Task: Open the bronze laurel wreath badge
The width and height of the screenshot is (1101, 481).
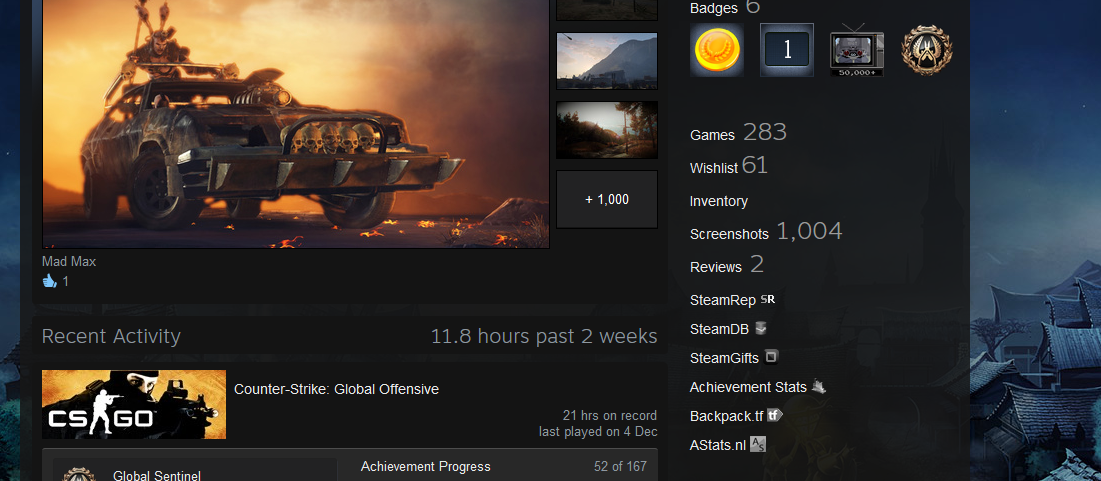Action: (x=926, y=50)
